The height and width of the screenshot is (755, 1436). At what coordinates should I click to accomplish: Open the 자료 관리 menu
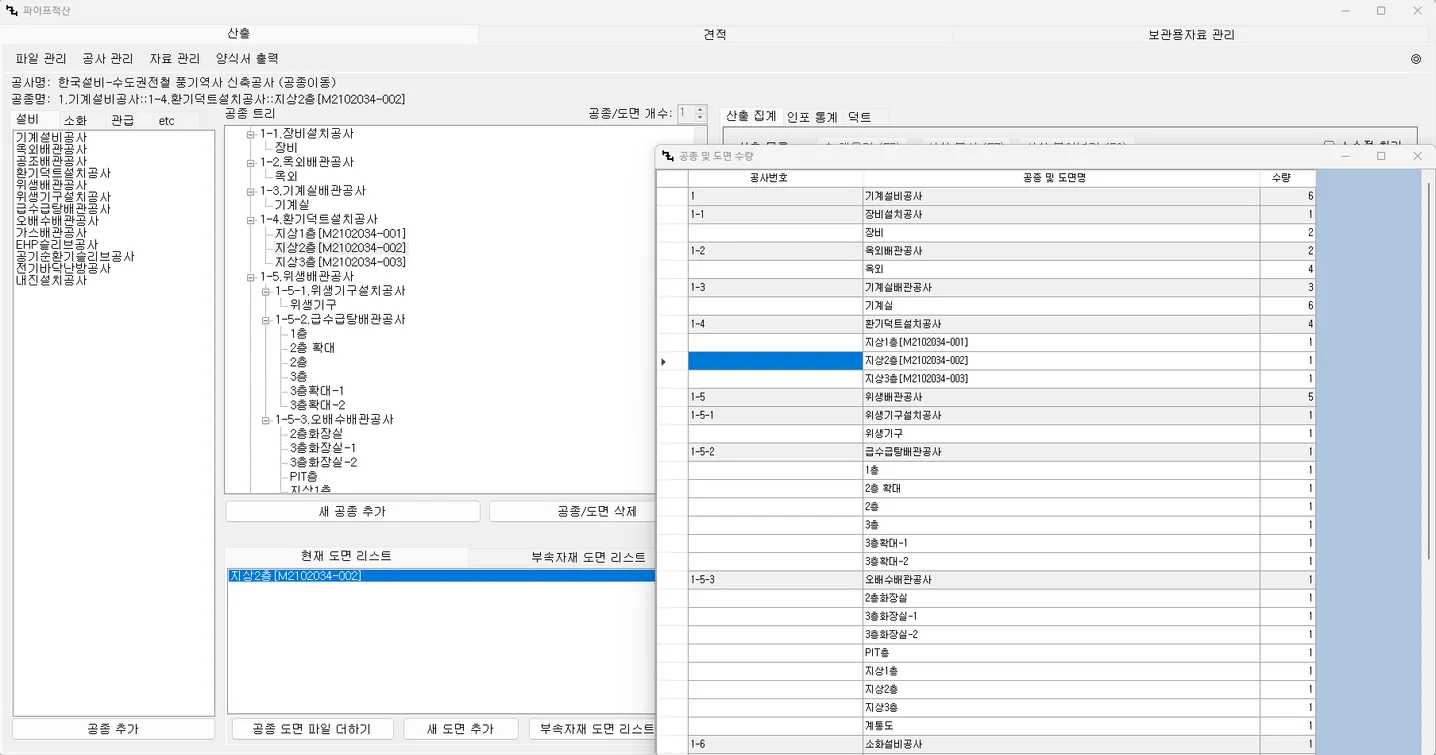coord(175,59)
